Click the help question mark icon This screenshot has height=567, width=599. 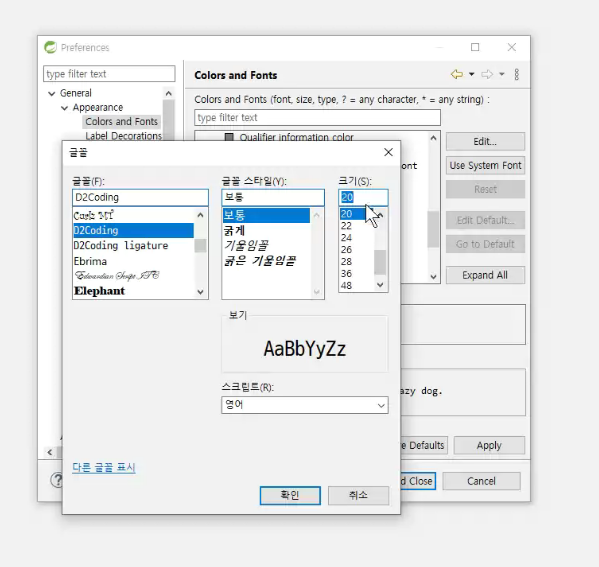pos(57,480)
